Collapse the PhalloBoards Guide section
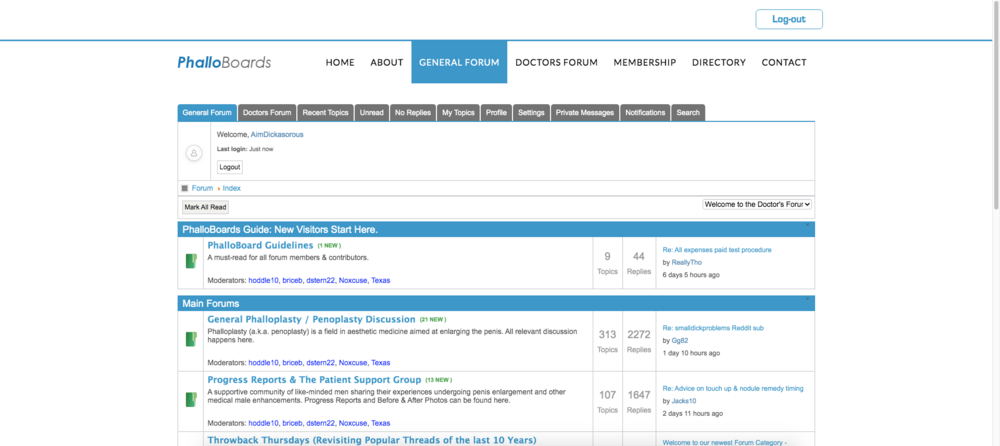This screenshot has height=446, width=1000. (x=807, y=225)
